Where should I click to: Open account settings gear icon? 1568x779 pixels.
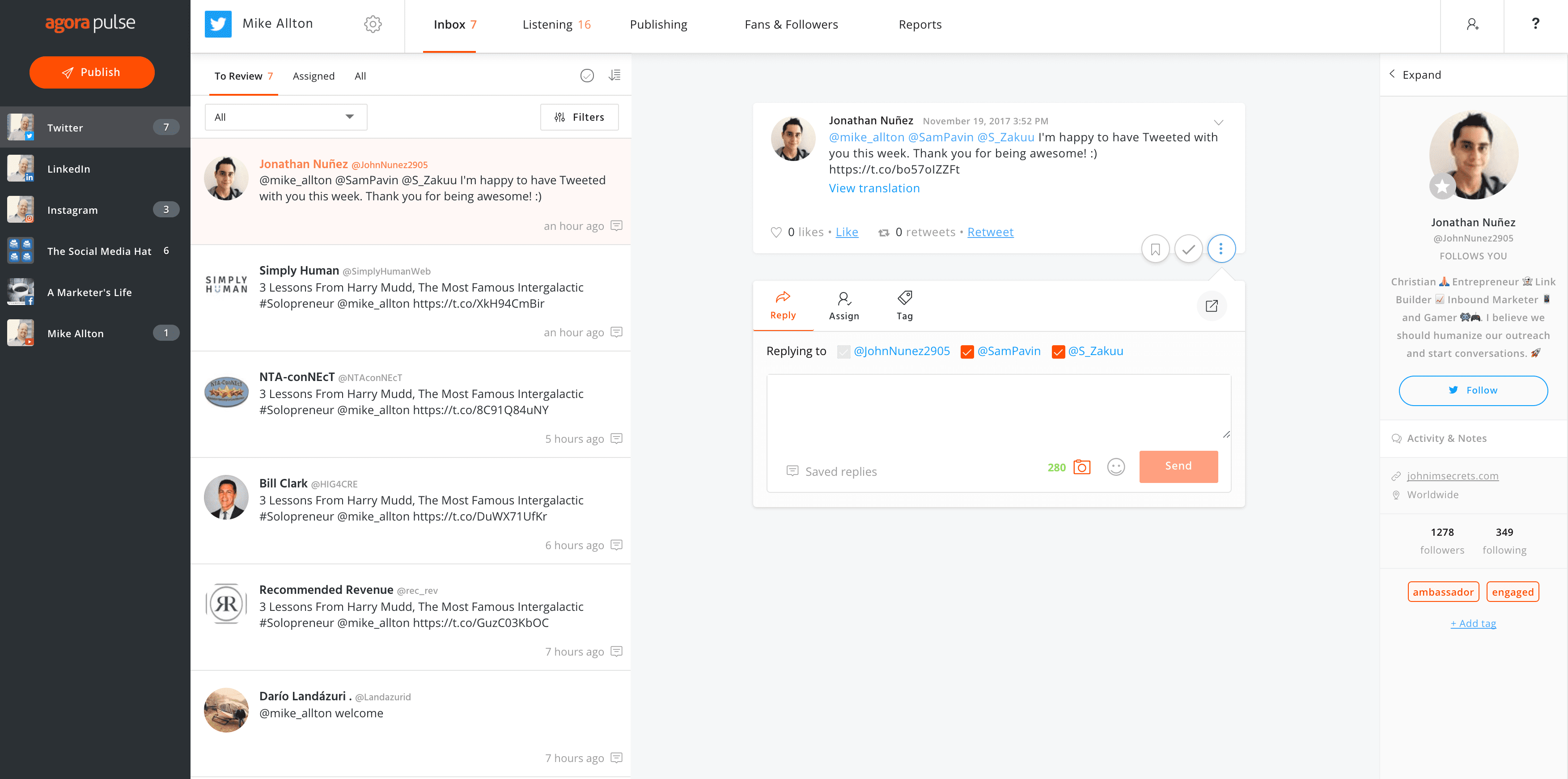[x=373, y=24]
